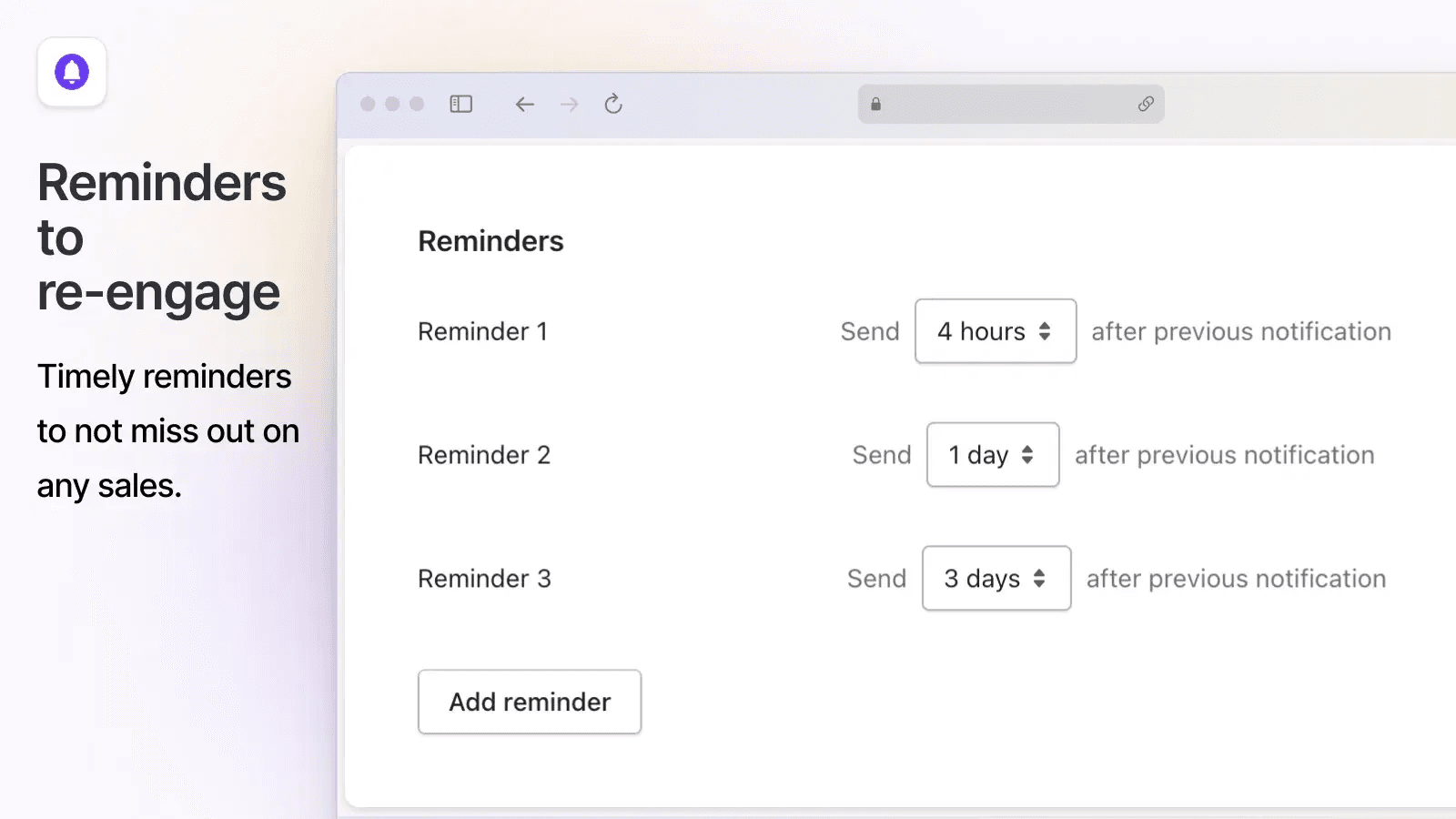Image resolution: width=1456 pixels, height=819 pixels.
Task: Go forward with the right arrow
Action: pos(570,104)
